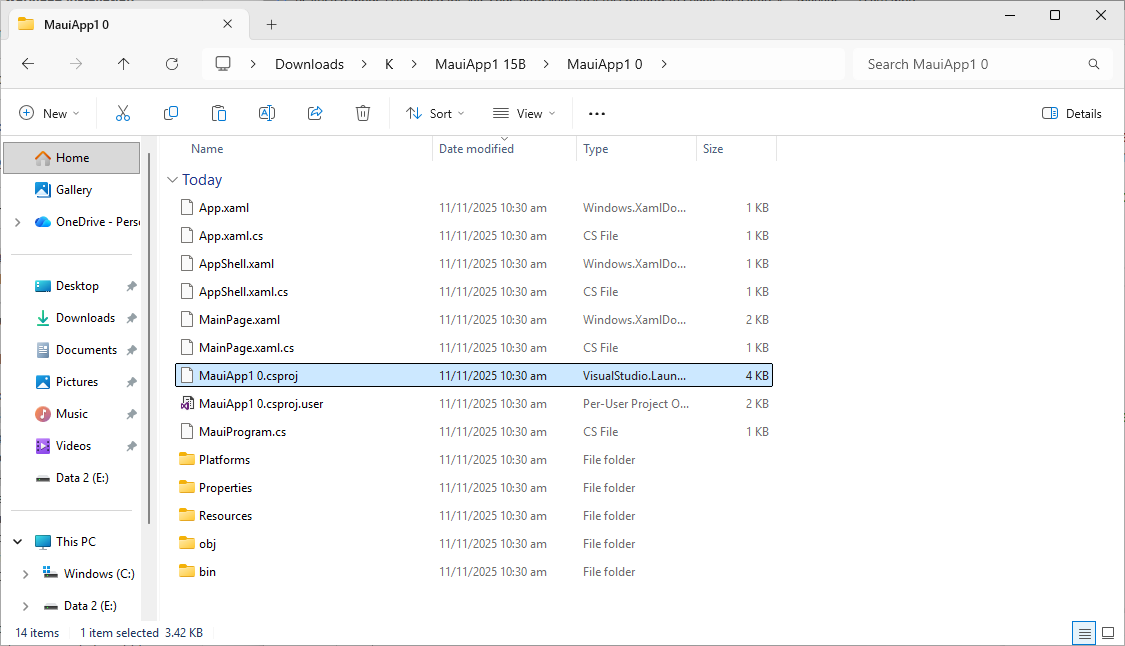Toggle the Details pane

(x=1072, y=113)
